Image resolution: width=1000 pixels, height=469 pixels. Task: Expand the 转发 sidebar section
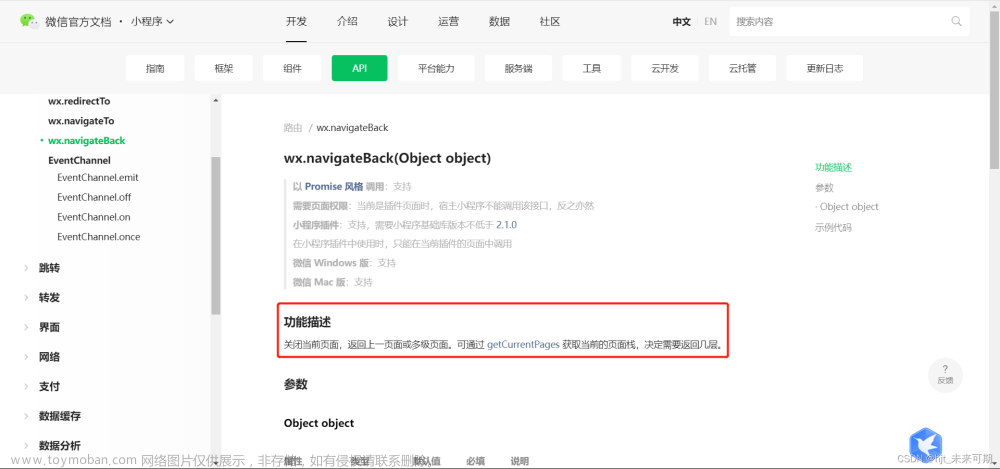coord(49,297)
